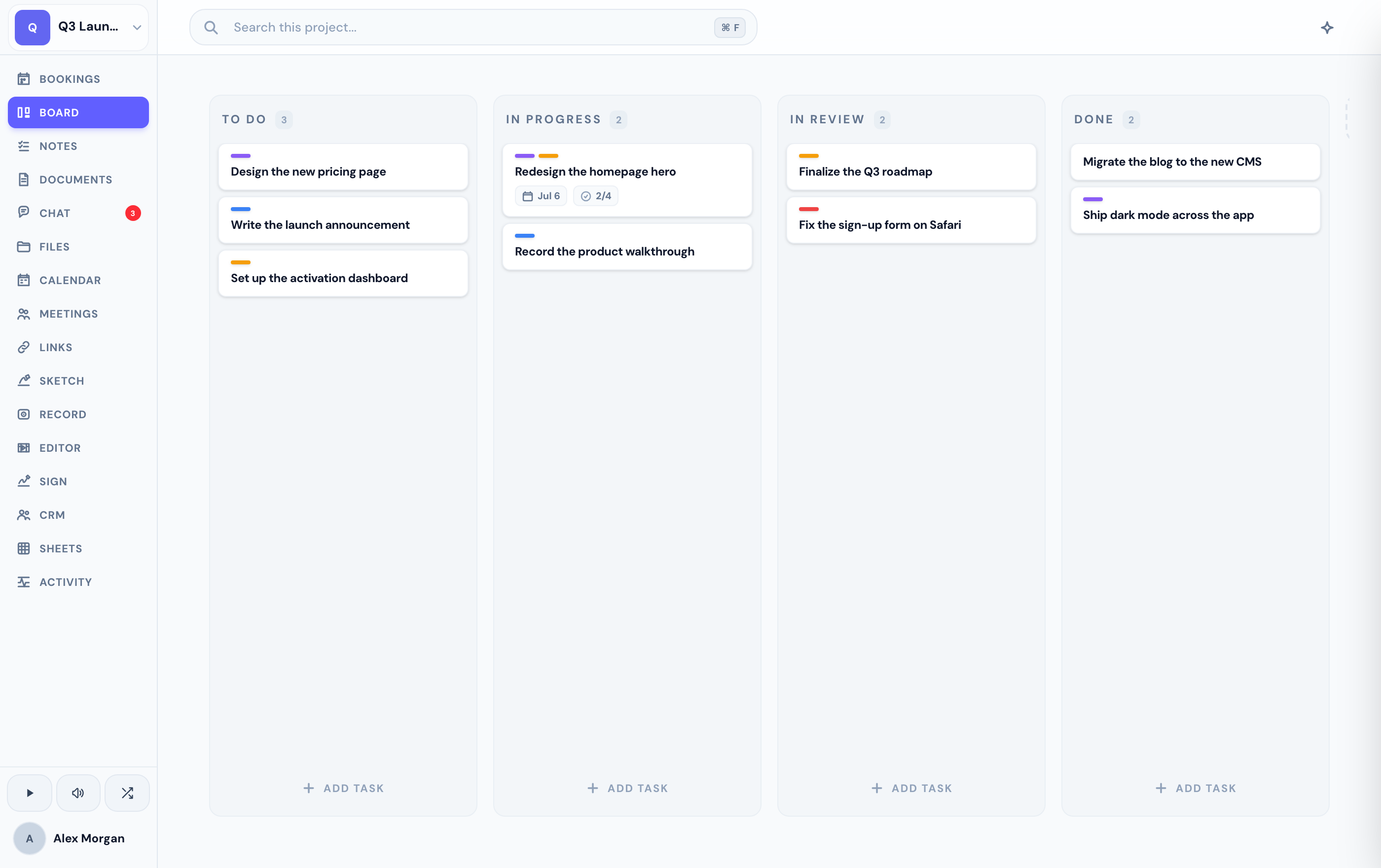Open the Activity section
Viewport: 1381px width, 868px height.
coord(78,582)
